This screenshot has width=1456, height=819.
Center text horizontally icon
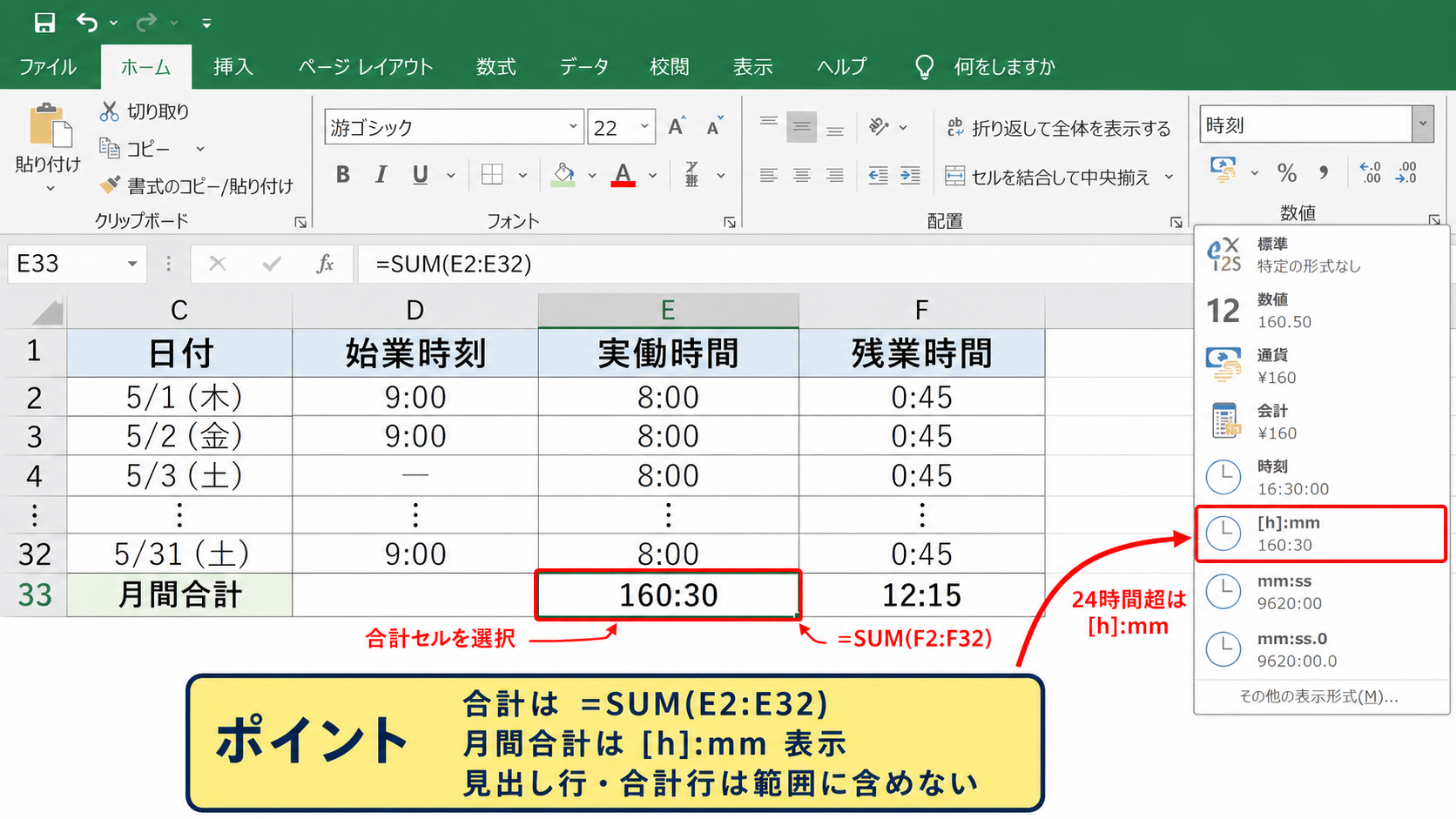pos(801,176)
